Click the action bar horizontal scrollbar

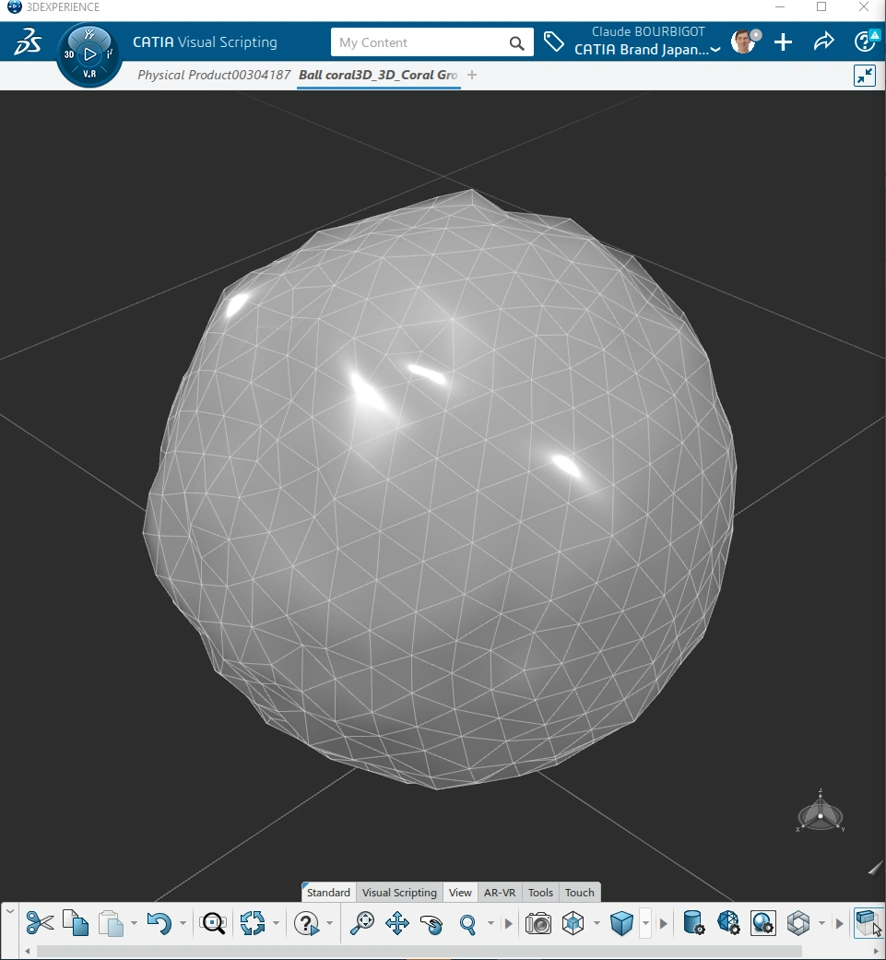(x=419, y=951)
